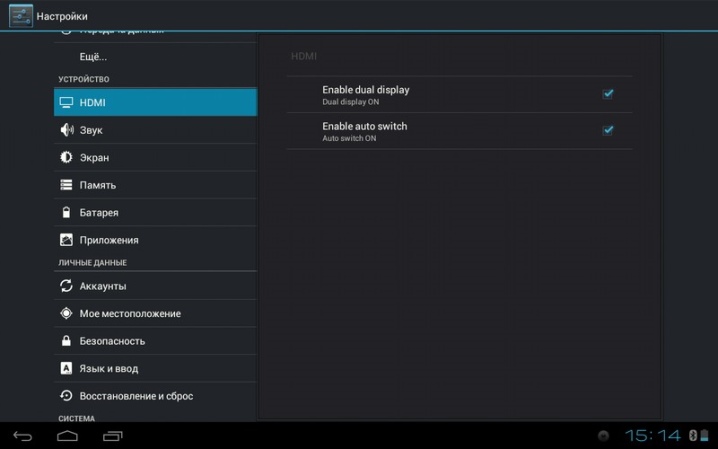The width and height of the screenshot is (718, 449).
Task: Tap the Bluetooth status icon
Action: [693, 435]
